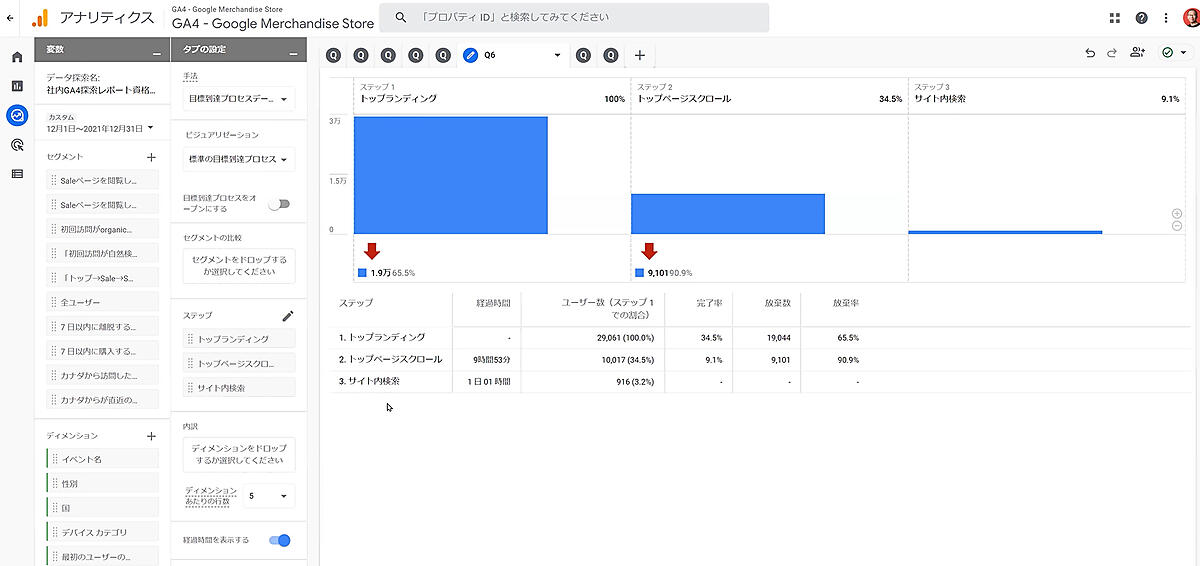1200x566 pixels.
Task: Add a new segment with plus icon
Action: tap(151, 157)
